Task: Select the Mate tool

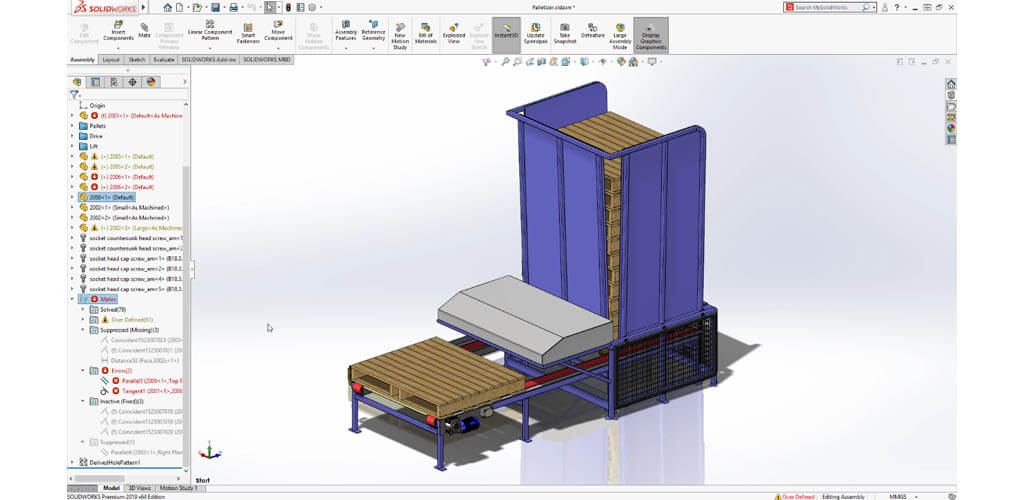Action: pyautogui.click(x=145, y=31)
